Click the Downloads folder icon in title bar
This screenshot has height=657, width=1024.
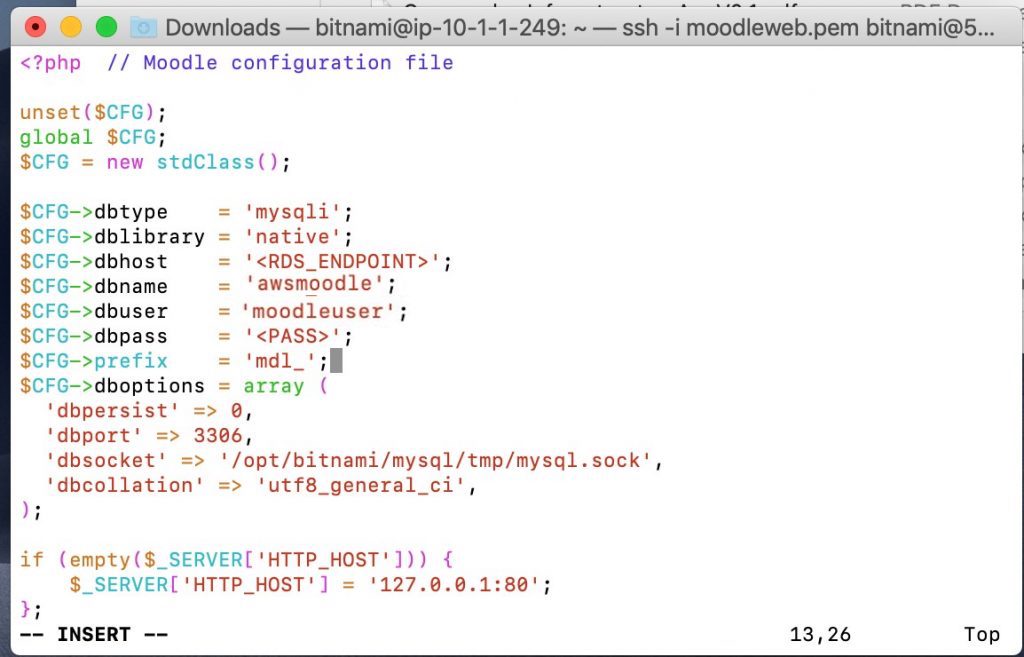143,27
